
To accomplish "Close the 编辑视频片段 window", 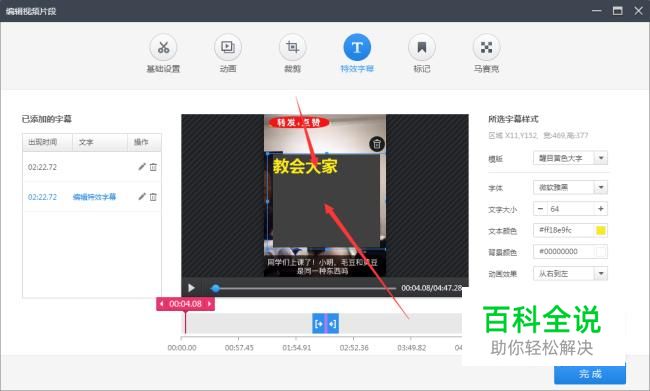I will 638,10.
